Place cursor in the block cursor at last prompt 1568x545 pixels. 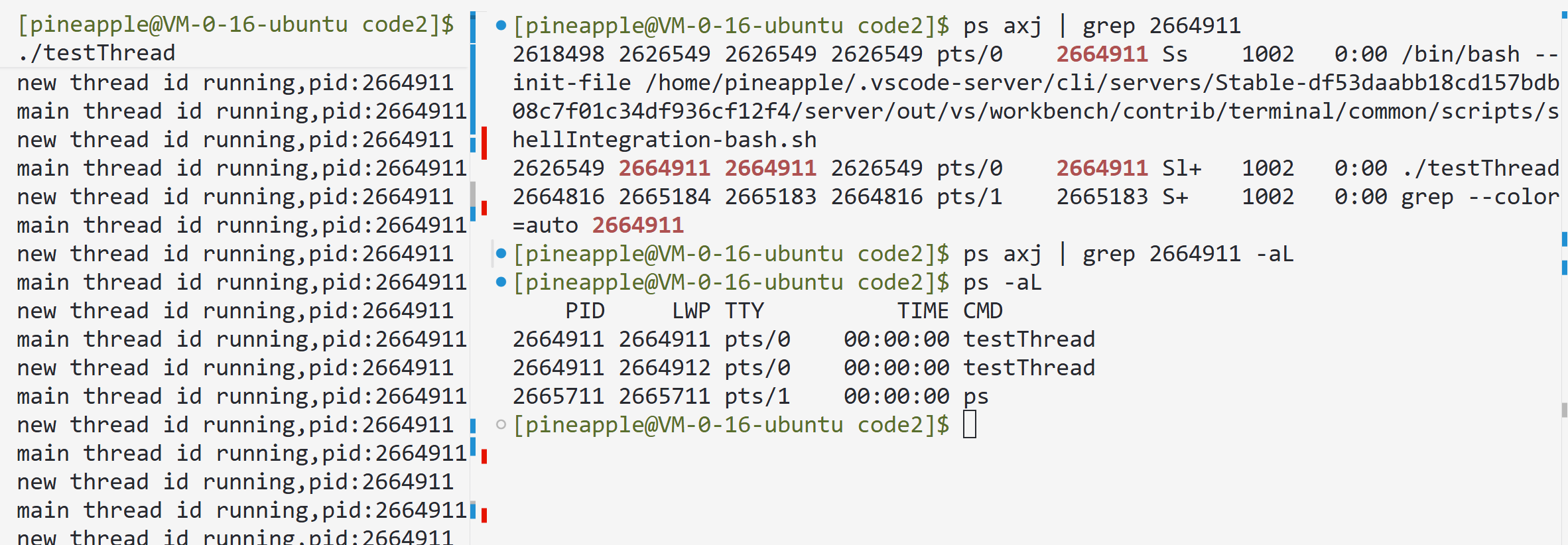pyautogui.click(x=970, y=425)
